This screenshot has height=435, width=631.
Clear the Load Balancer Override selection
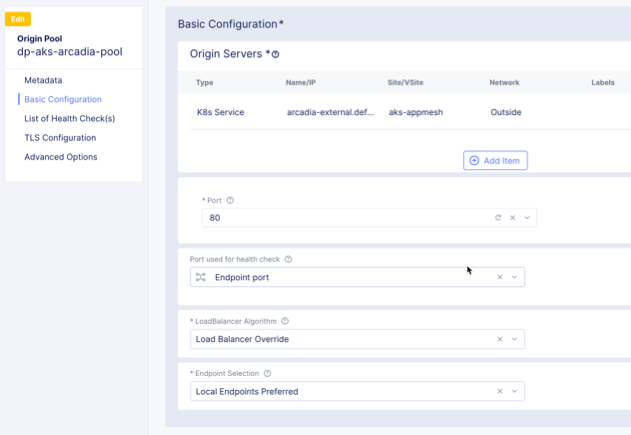tap(500, 339)
